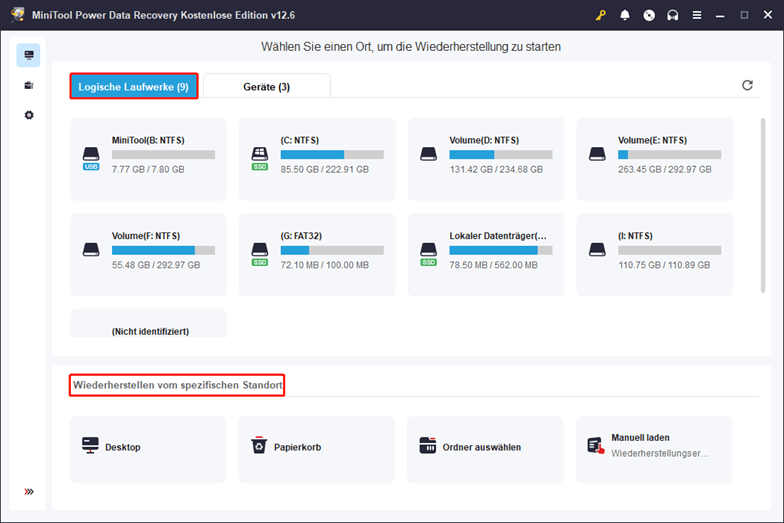Select the data recovery monitor sidebar icon
Screen dimensions: 784x523
[x=28, y=55]
